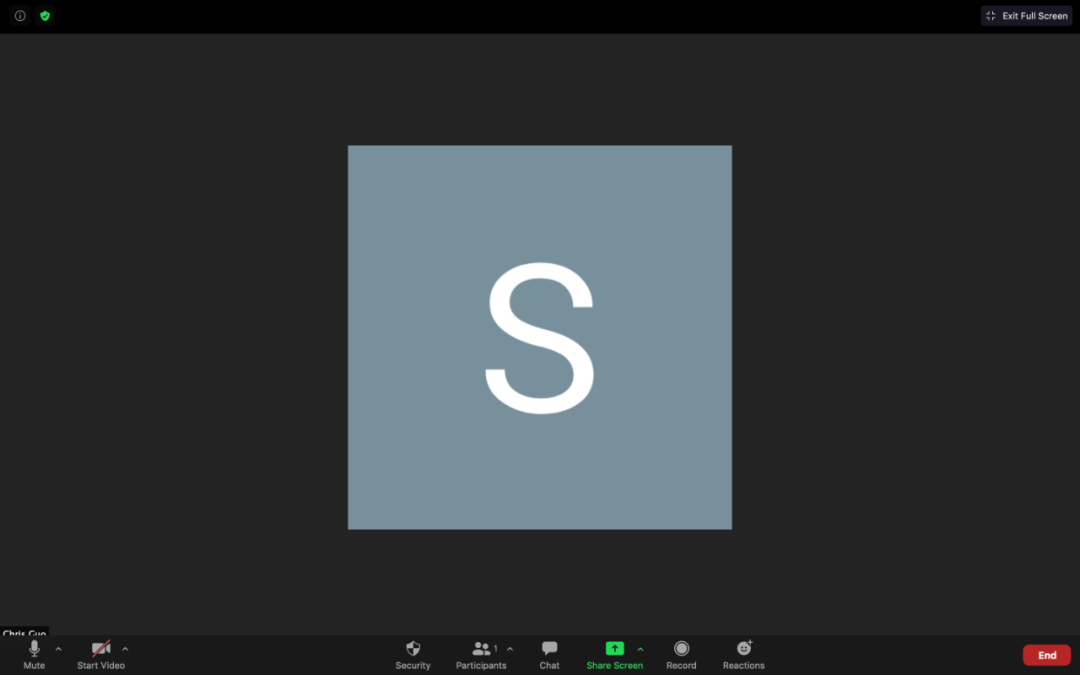The width and height of the screenshot is (1080, 675).
Task: Exit full screen mode
Action: 1026,16
